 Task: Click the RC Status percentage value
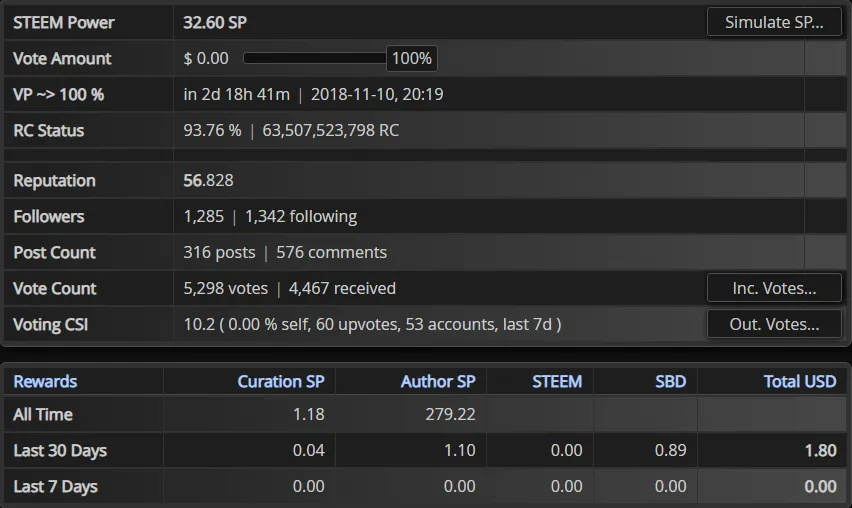(212, 130)
